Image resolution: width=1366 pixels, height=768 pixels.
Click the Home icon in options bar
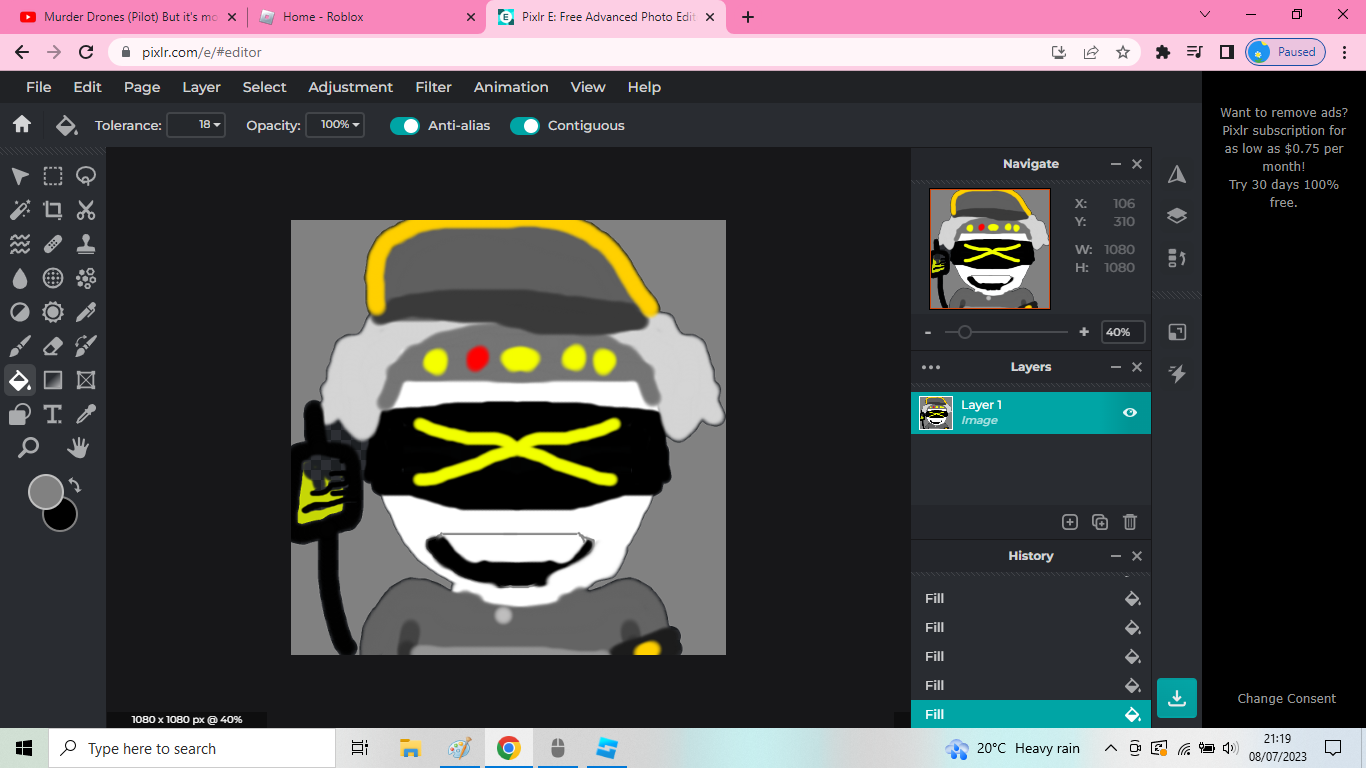[22, 125]
